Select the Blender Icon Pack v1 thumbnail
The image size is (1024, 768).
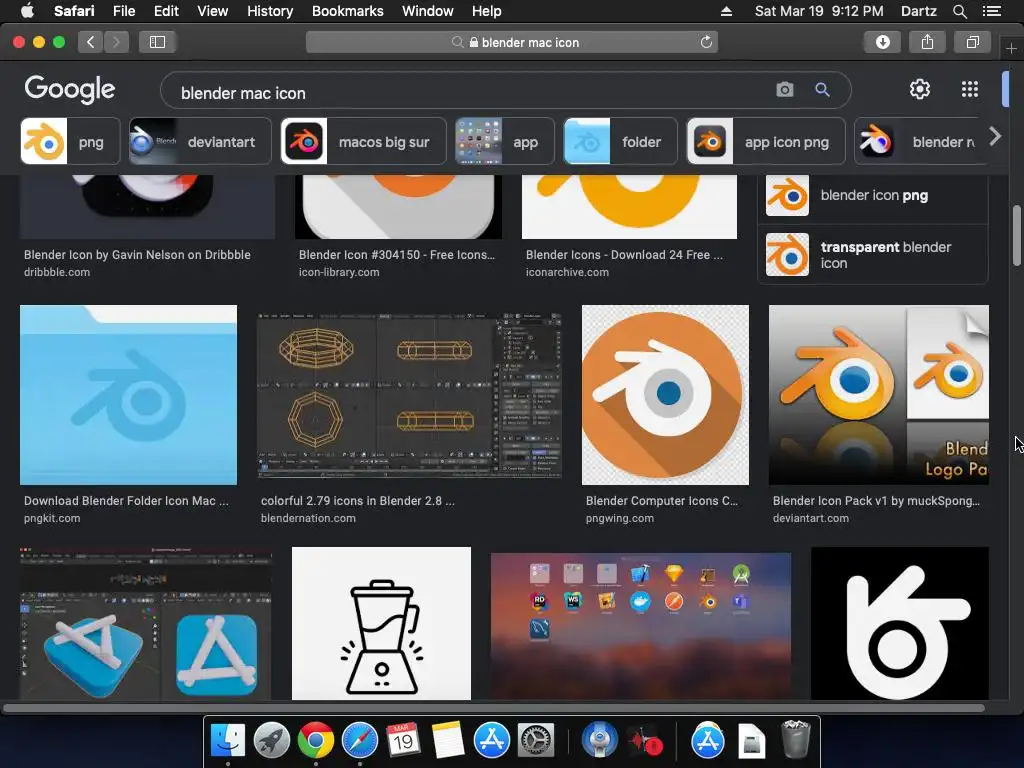pos(879,395)
